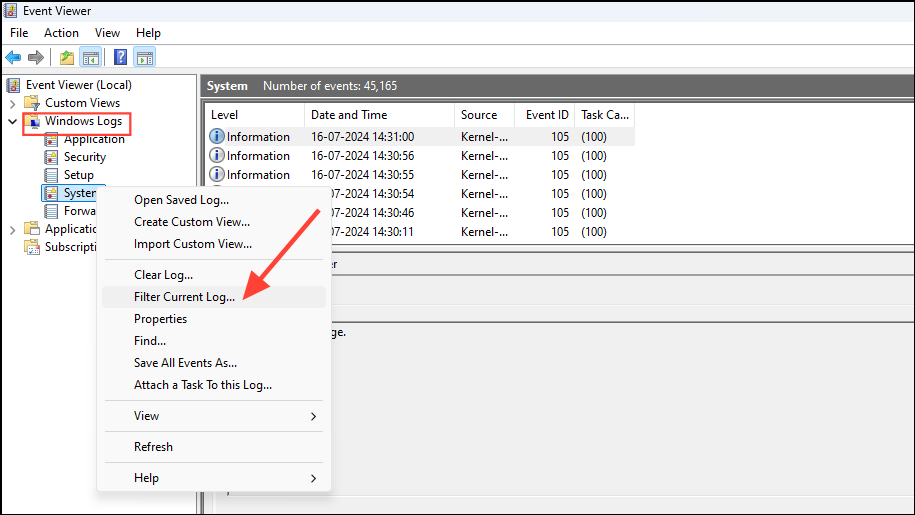Select the 16-07-2024 14:30:55 date cell
Image resolution: width=915 pixels, height=515 pixels.
click(x=362, y=175)
